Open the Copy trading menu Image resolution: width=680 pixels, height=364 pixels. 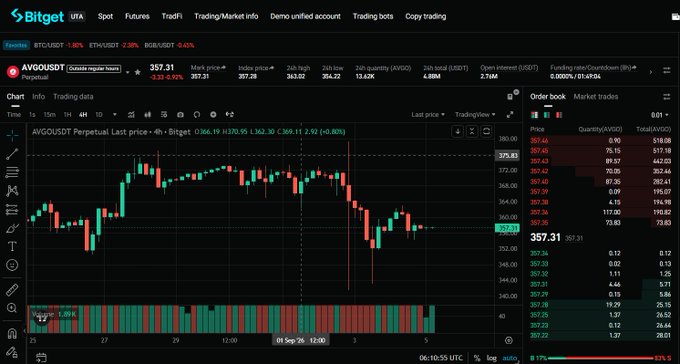(x=425, y=16)
